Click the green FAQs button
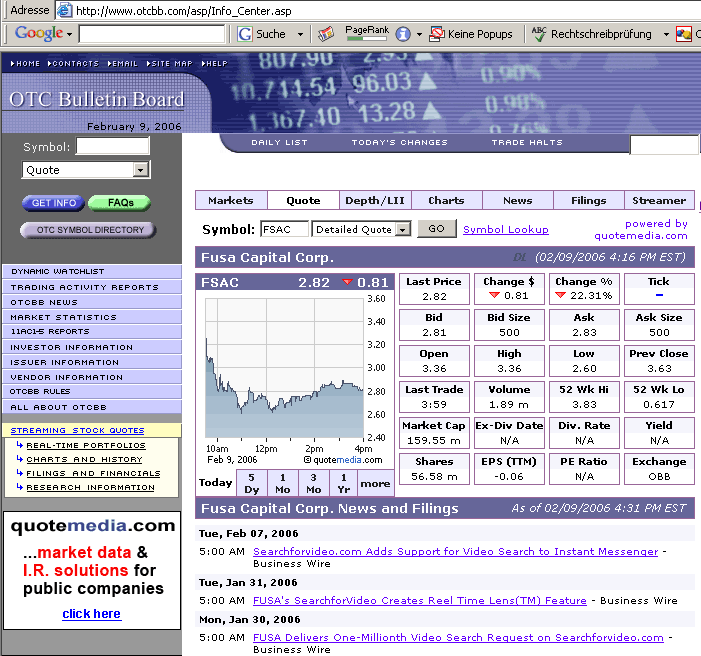The width and height of the screenshot is (701, 656). click(119, 203)
